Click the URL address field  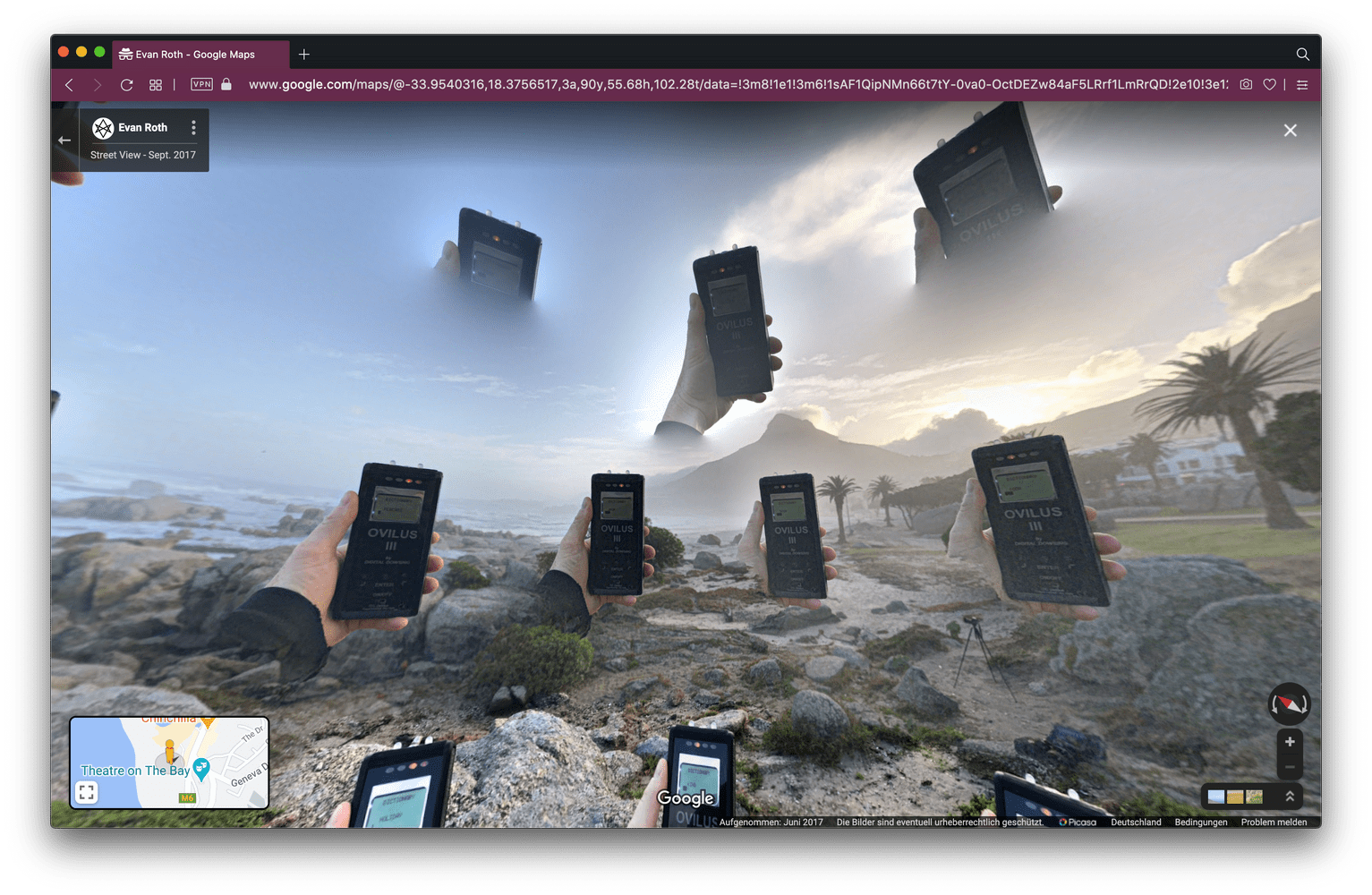(x=737, y=84)
